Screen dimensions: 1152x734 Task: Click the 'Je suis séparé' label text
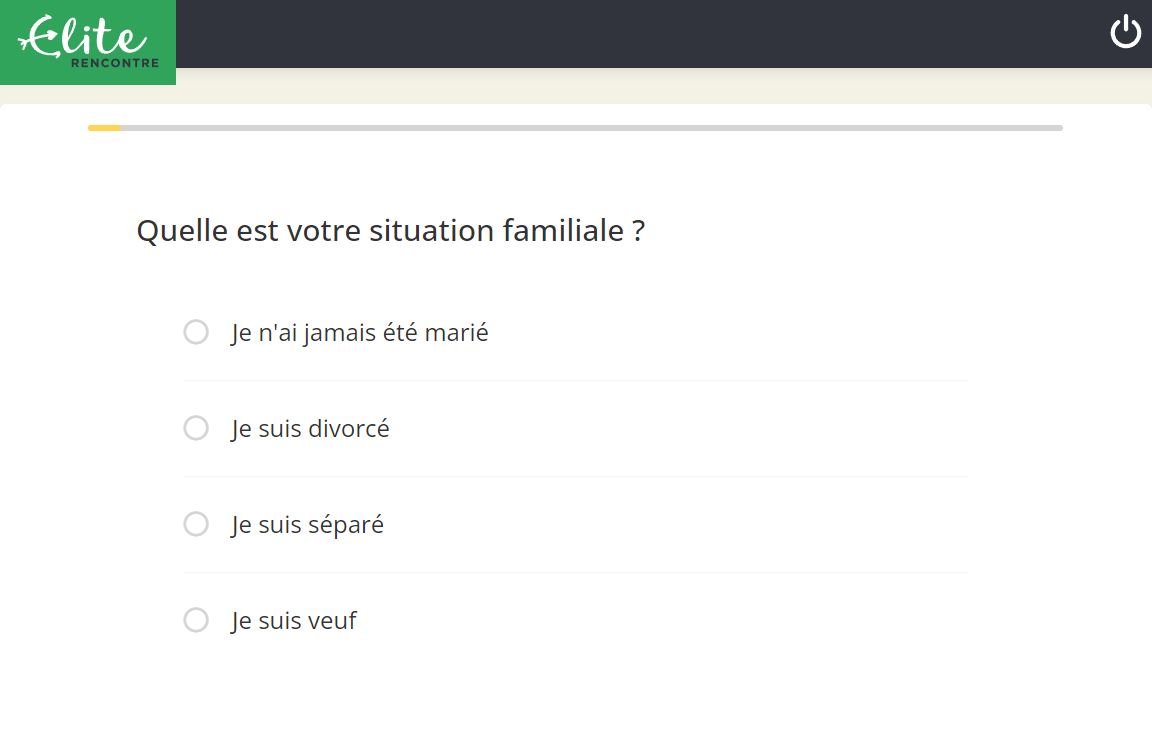click(x=307, y=525)
